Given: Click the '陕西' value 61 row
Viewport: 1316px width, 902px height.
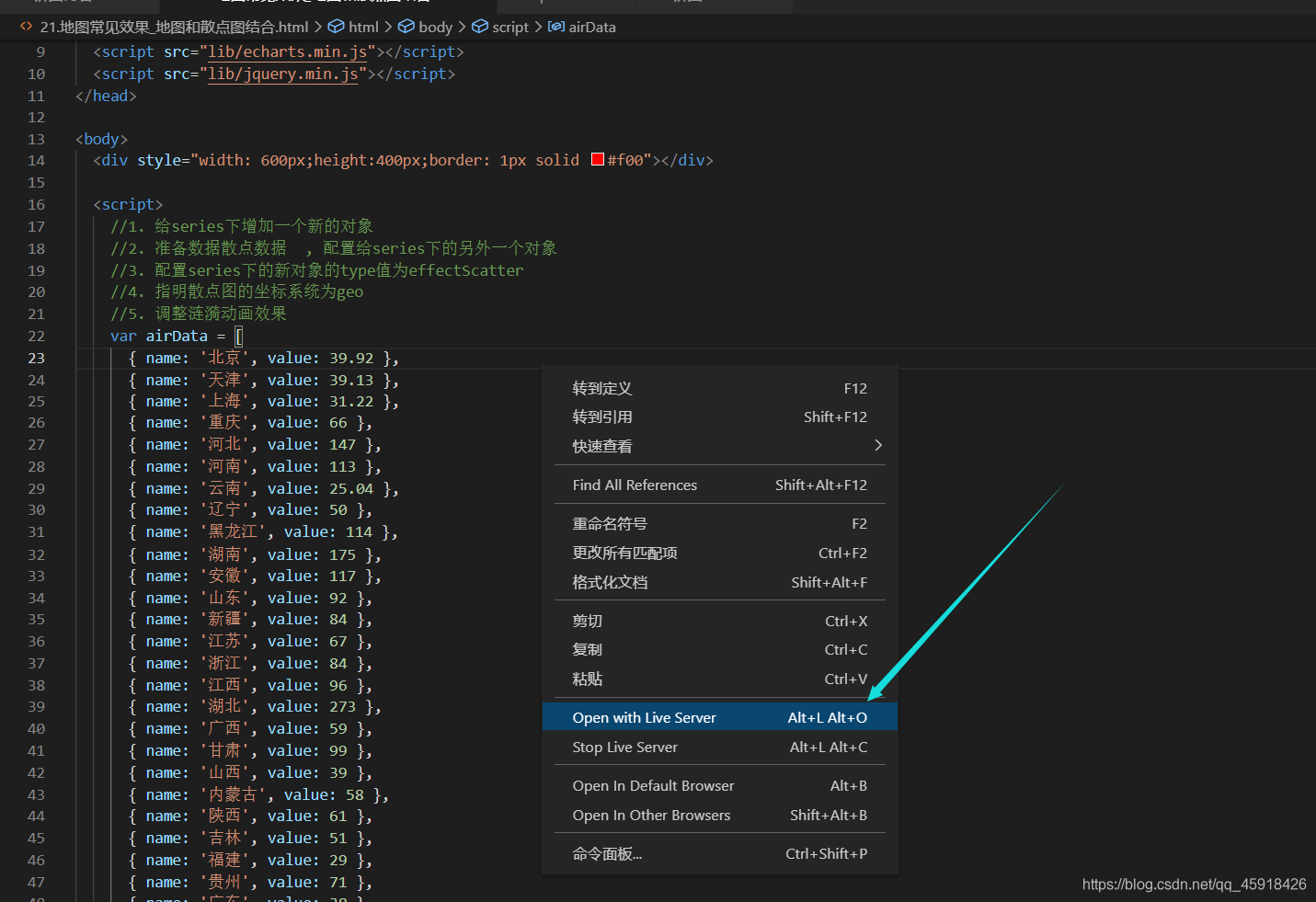Looking at the screenshot, I should click(x=250, y=816).
